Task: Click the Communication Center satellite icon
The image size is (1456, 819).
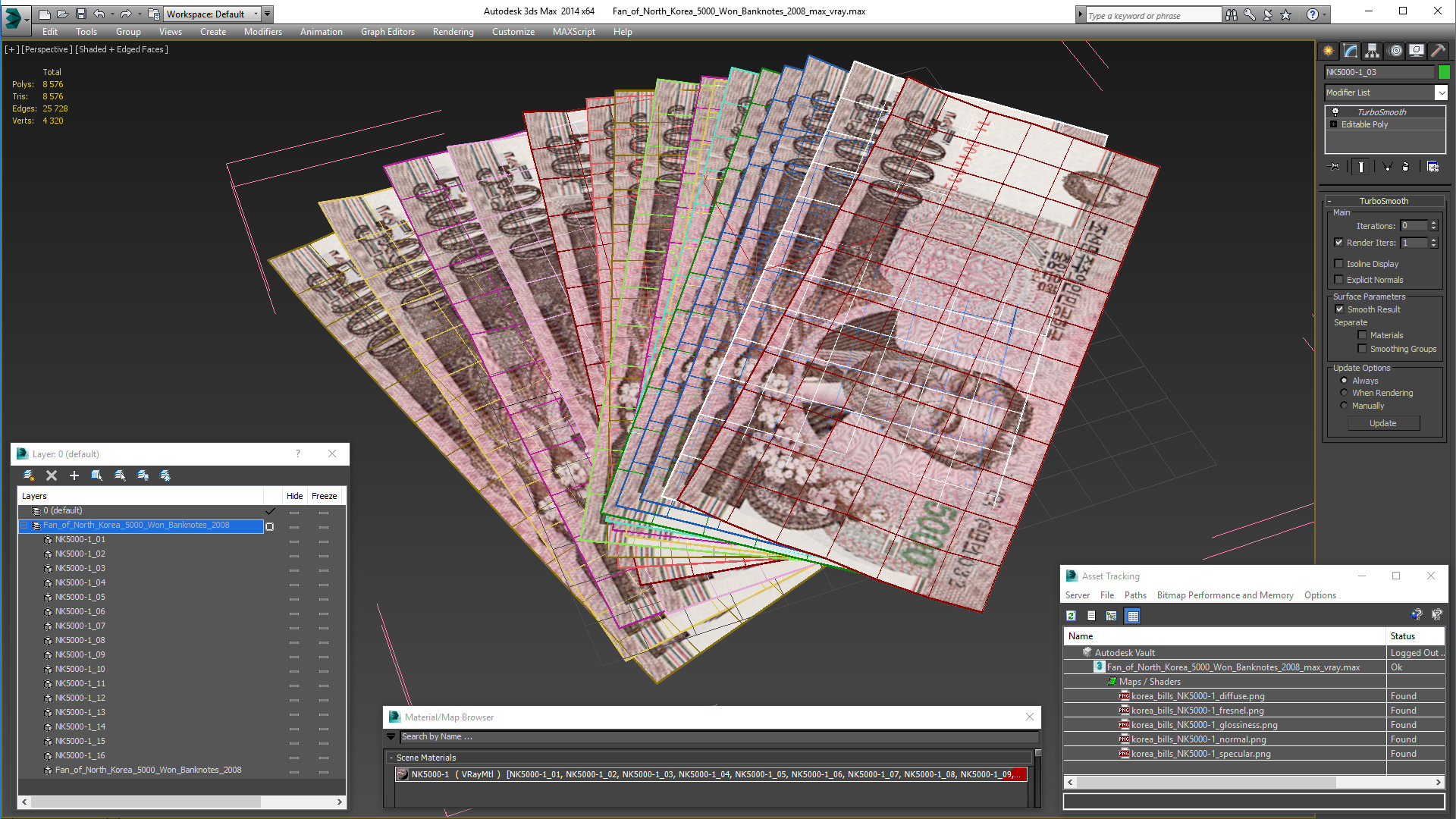Action: (x=1268, y=14)
